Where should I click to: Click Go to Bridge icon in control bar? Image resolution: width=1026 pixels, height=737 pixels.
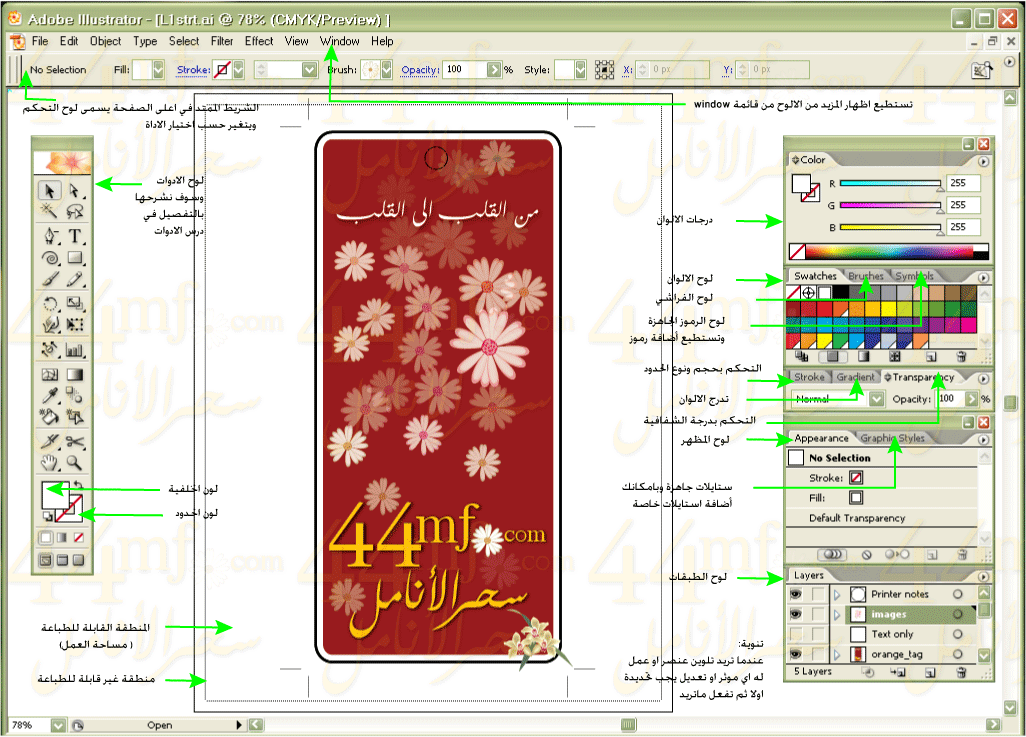(x=982, y=70)
